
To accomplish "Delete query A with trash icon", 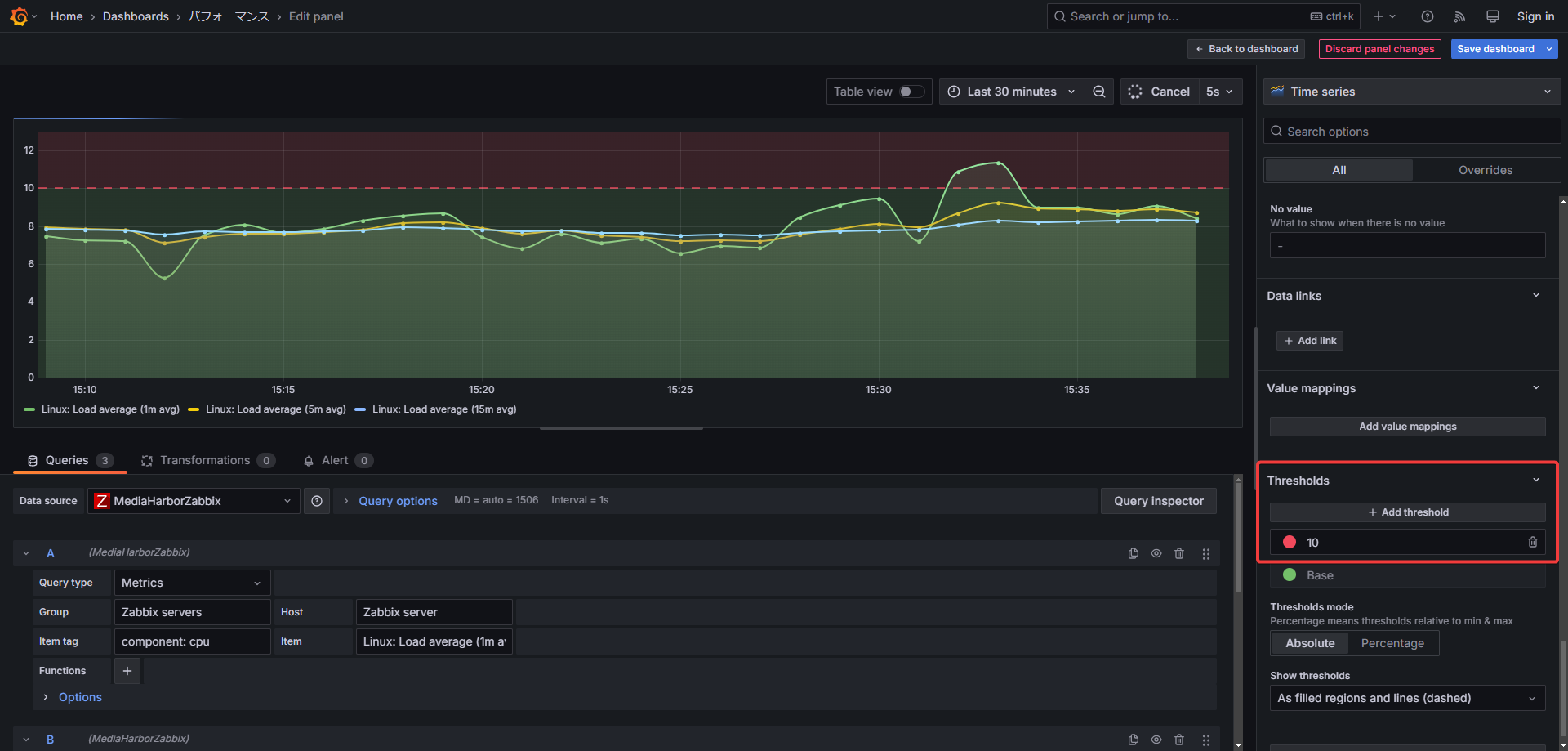I will [1179, 553].
